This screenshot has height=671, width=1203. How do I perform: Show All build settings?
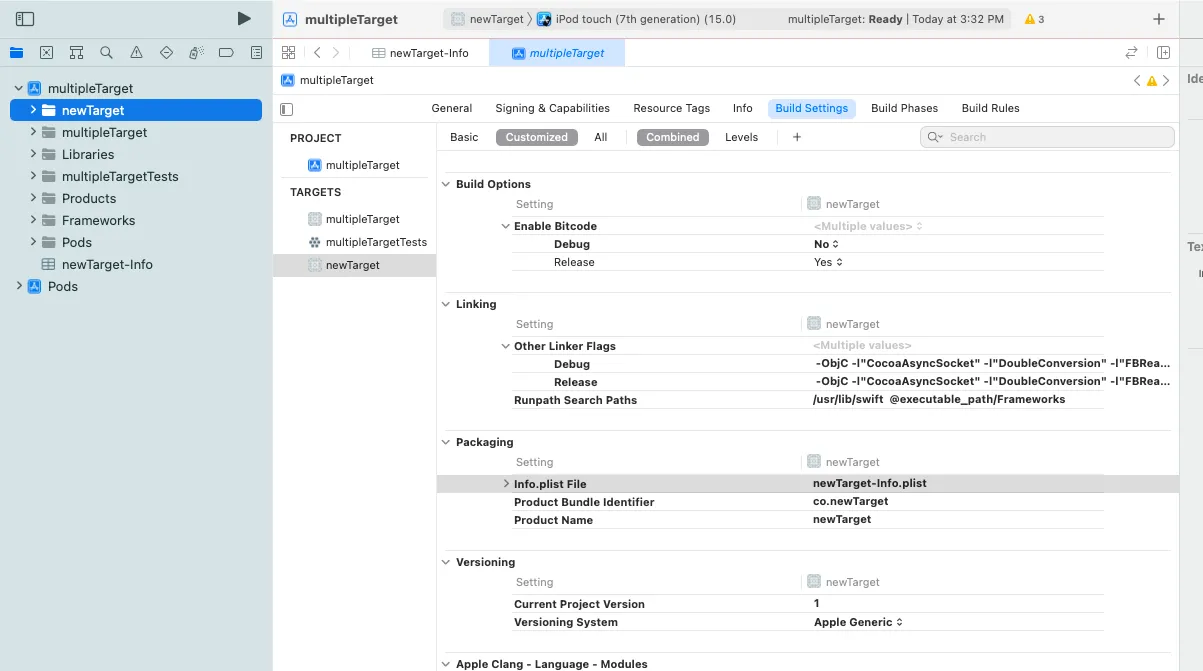[x=600, y=137]
